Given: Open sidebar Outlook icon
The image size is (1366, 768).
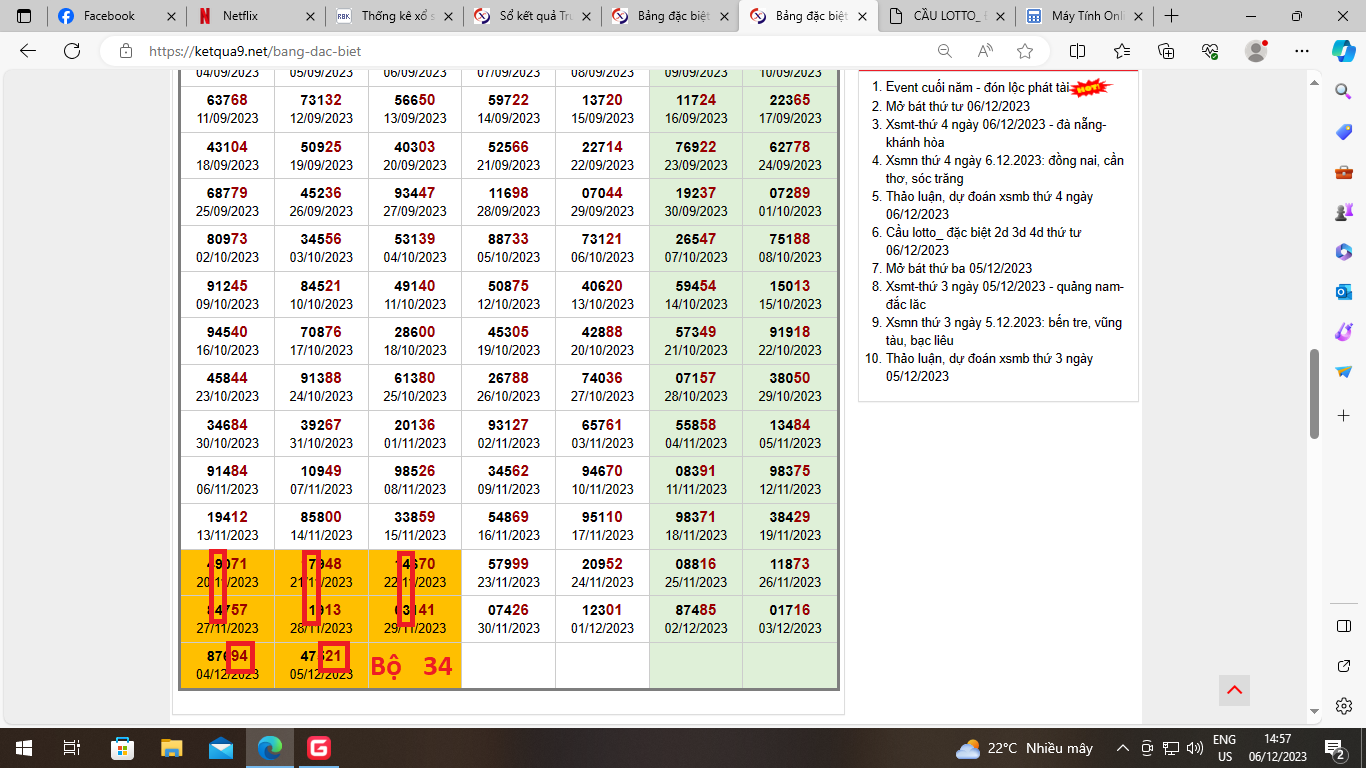Looking at the screenshot, I should point(1343,292).
